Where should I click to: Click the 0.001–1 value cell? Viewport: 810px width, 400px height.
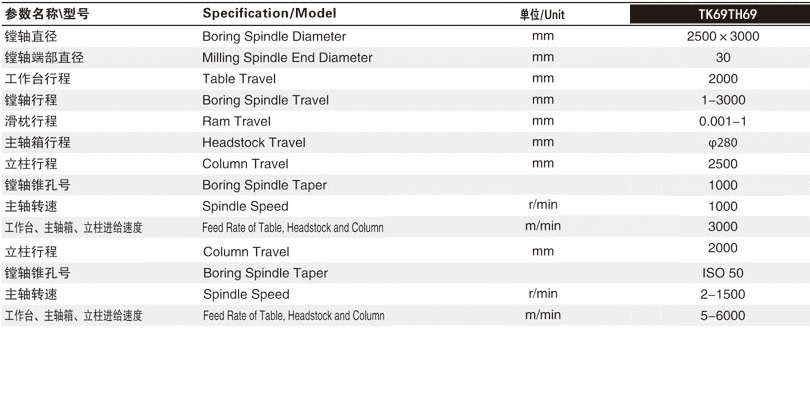point(723,121)
